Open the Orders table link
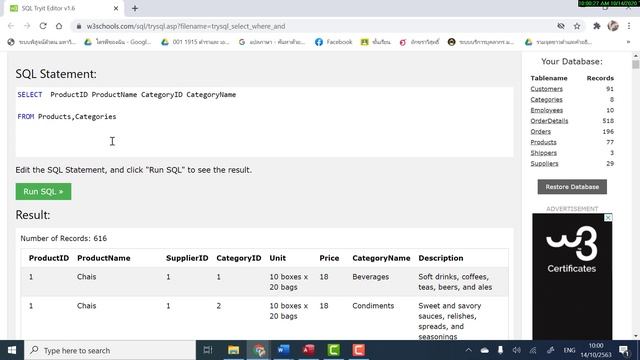This screenshot has height=360, width=640. [540, 131]
